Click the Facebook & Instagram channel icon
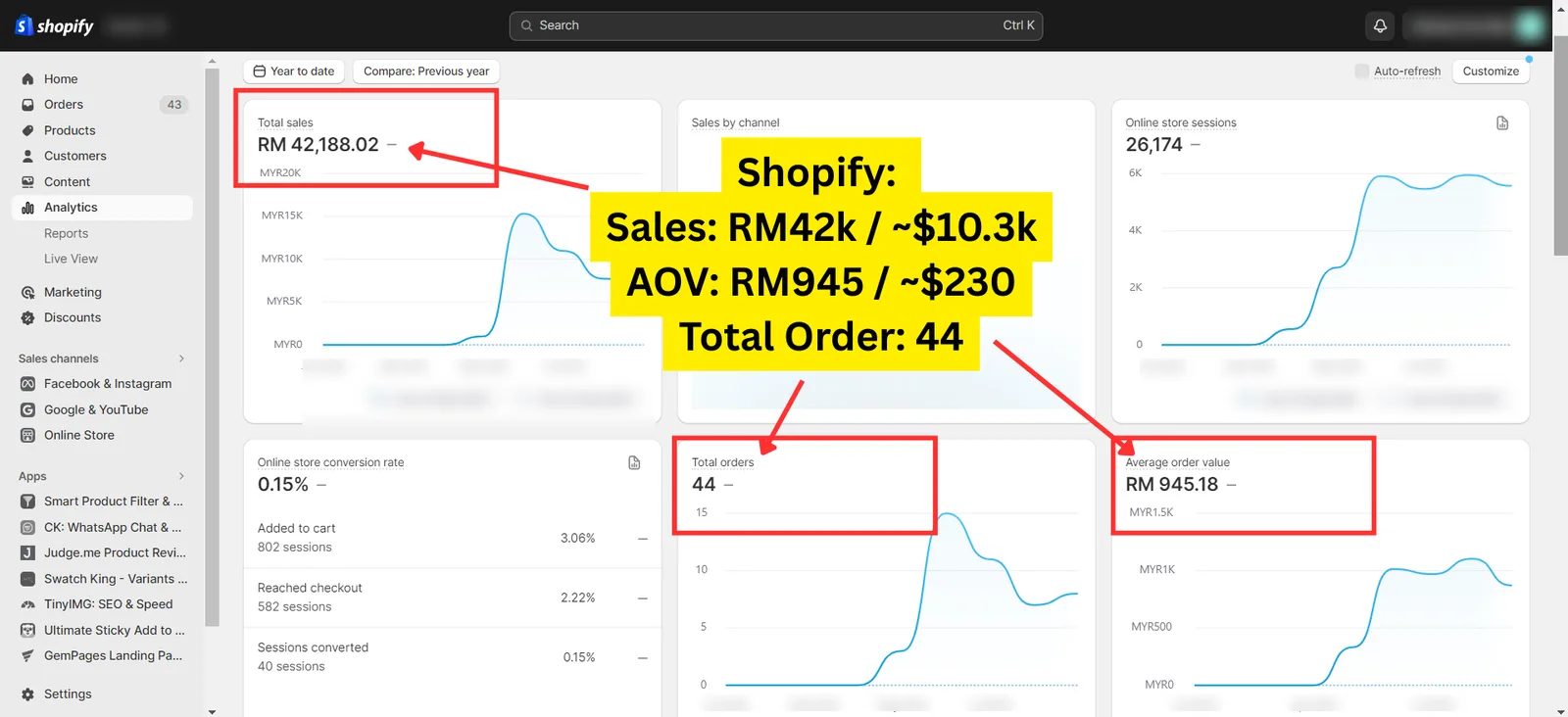Screen dimensions: 1568x717 27,384
